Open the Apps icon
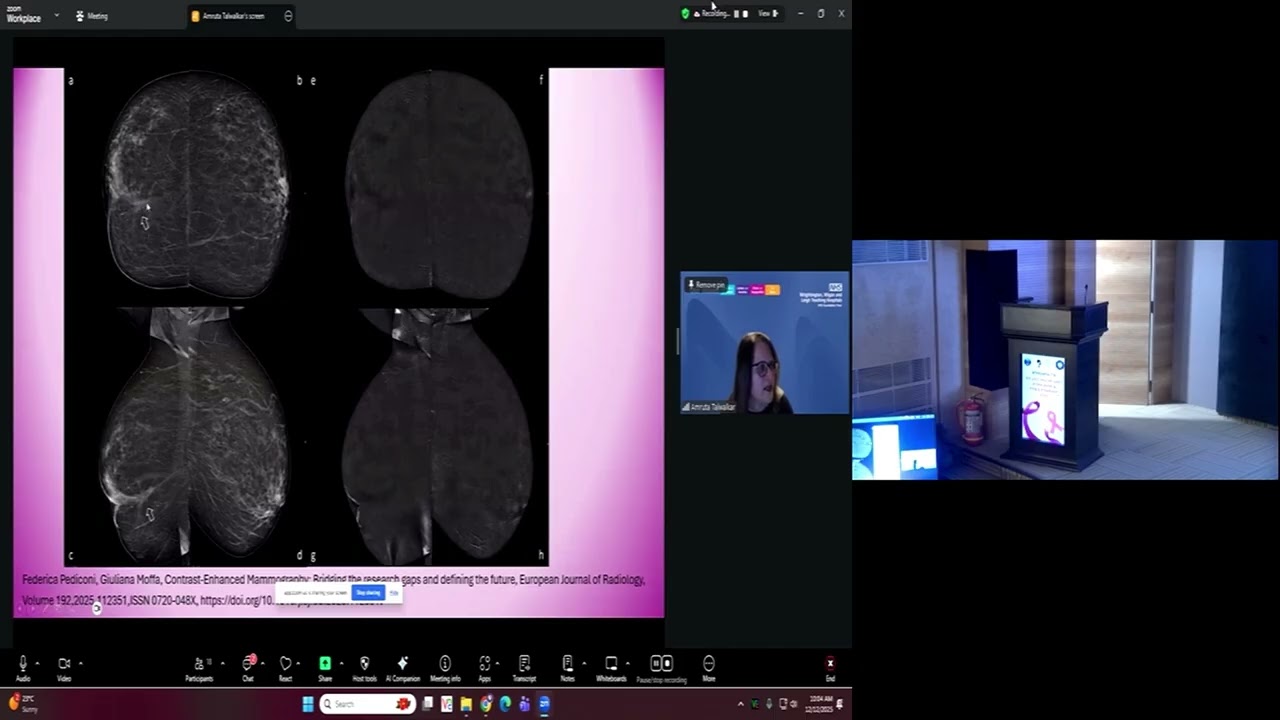 485,664
